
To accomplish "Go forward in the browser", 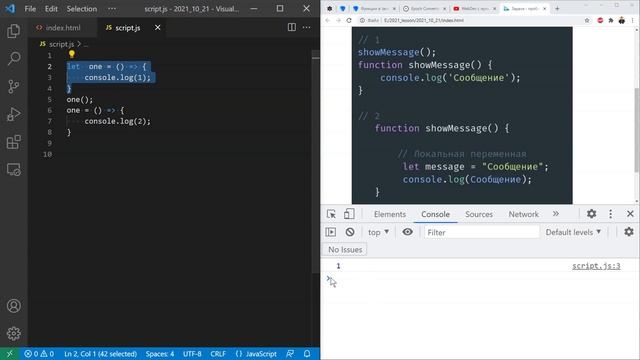I will [338, 20].
